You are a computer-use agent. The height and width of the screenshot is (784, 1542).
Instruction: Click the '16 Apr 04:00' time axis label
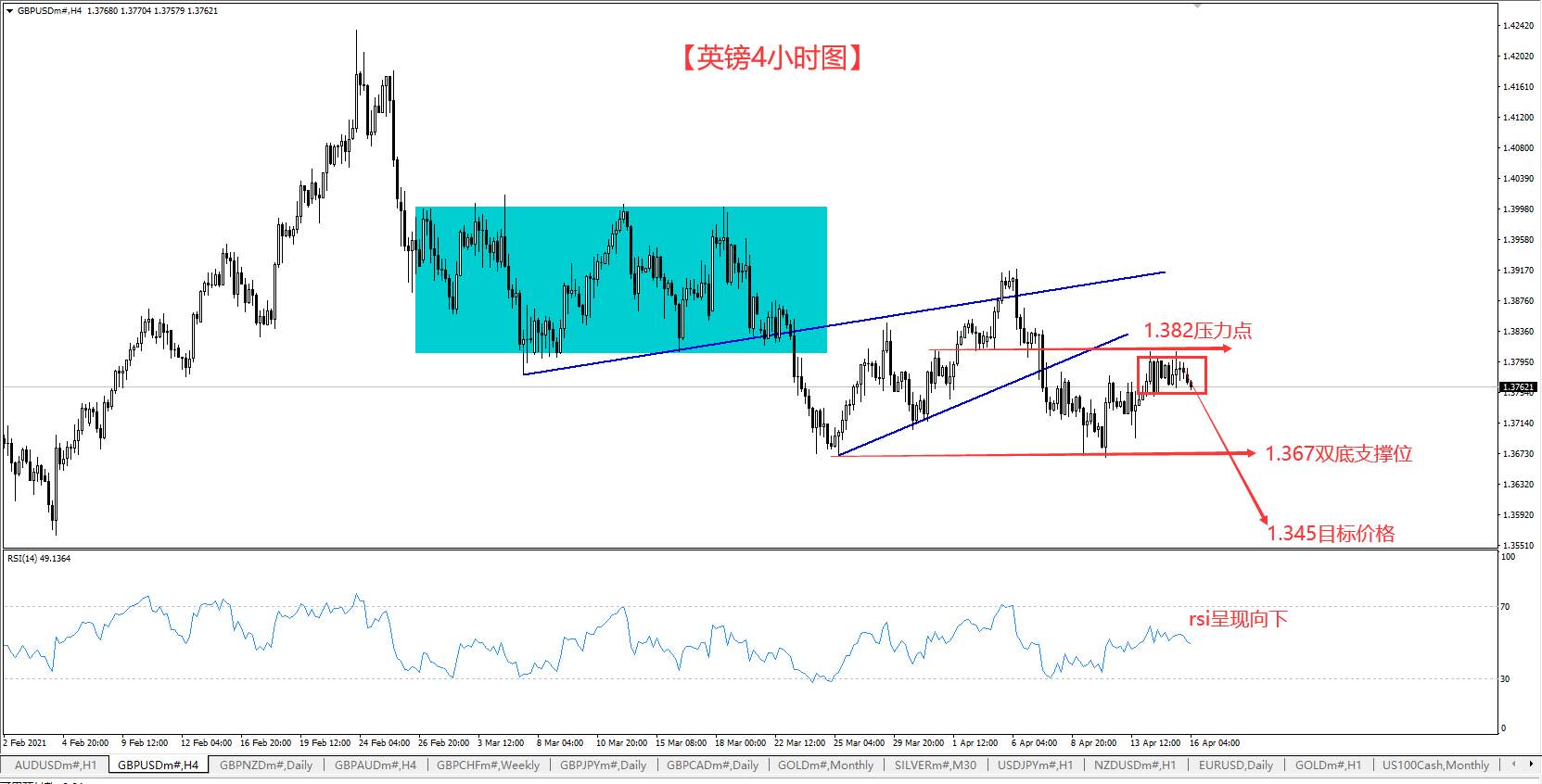[x=1215, y=743]
